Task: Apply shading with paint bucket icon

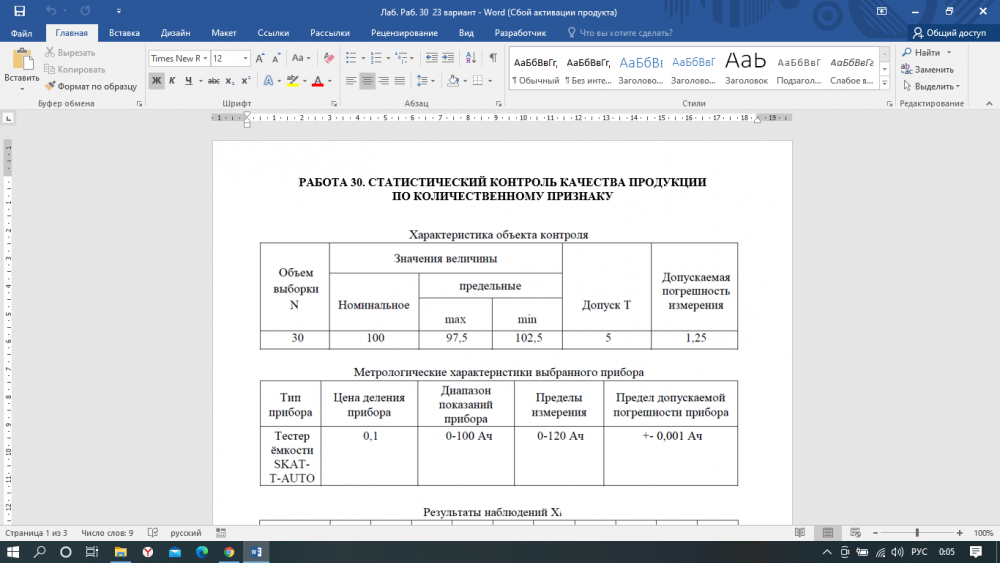Action: 453,81
